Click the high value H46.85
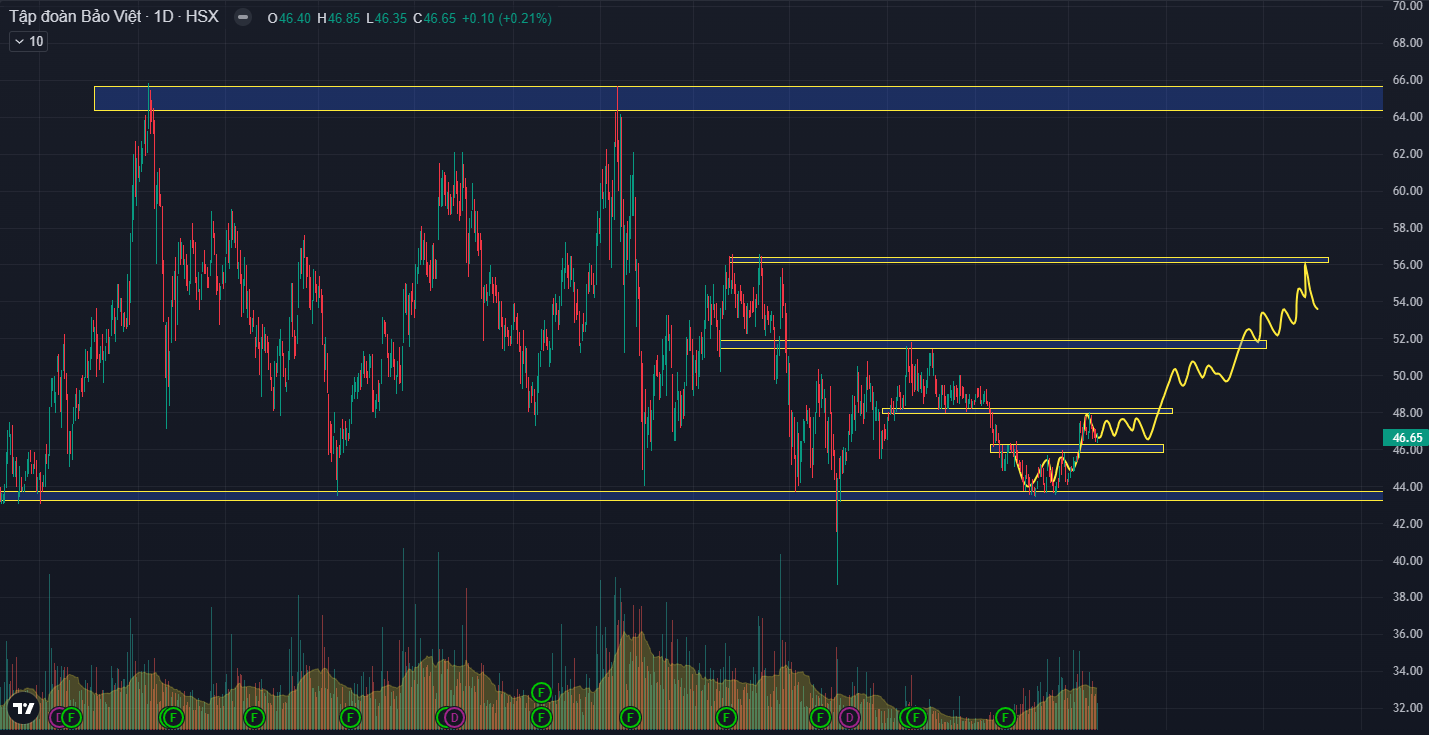 (338, 18)
